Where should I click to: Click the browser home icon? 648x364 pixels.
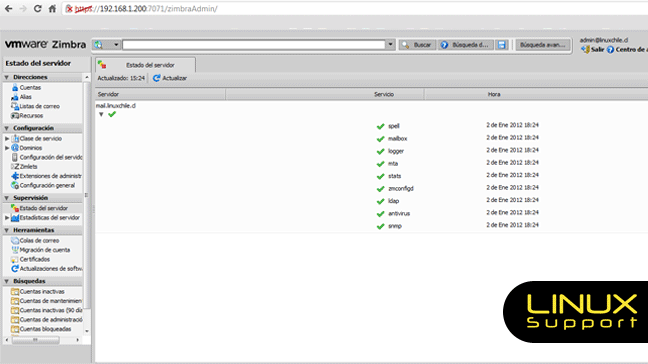click(x=52, y=9)
